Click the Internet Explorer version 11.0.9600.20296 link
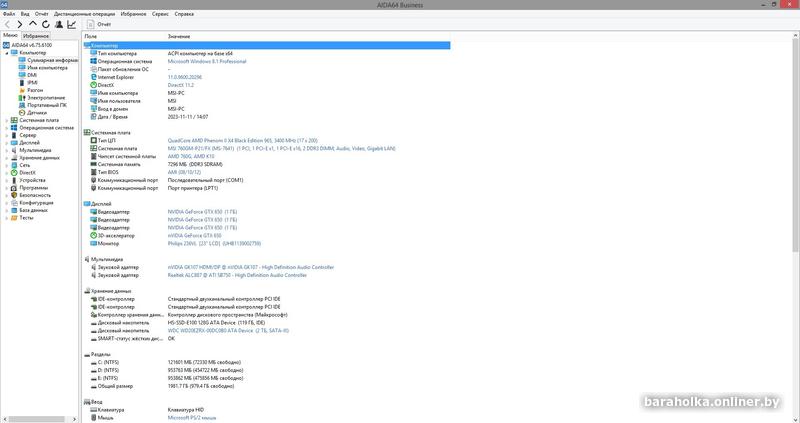 pos(185,77)
